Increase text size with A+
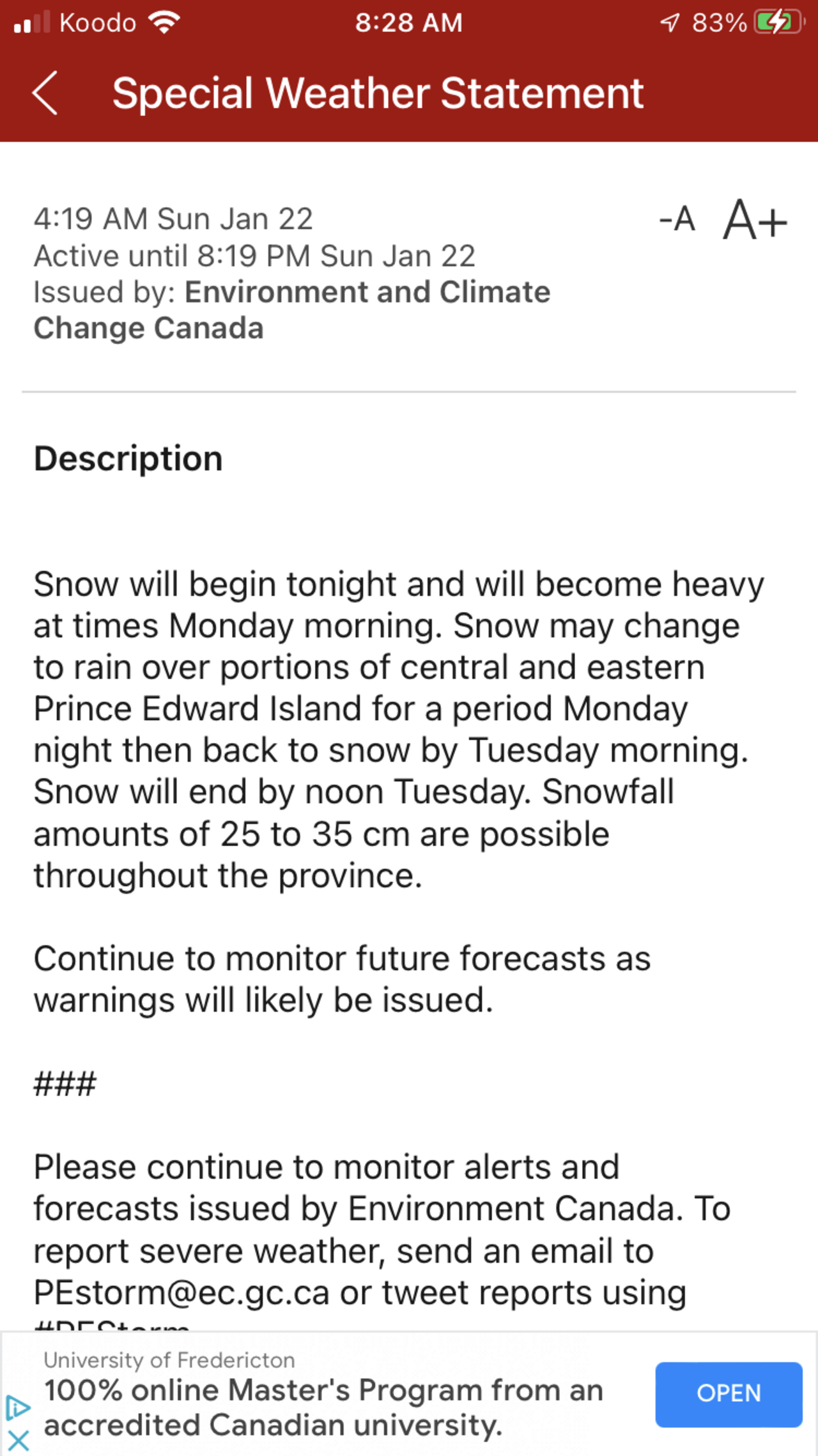This screenshot has height=1456, width=818. click(755, 221)
